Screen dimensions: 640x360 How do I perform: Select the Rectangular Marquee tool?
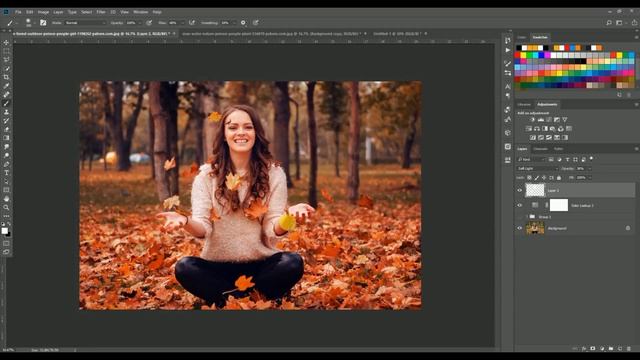coord(6,51)
